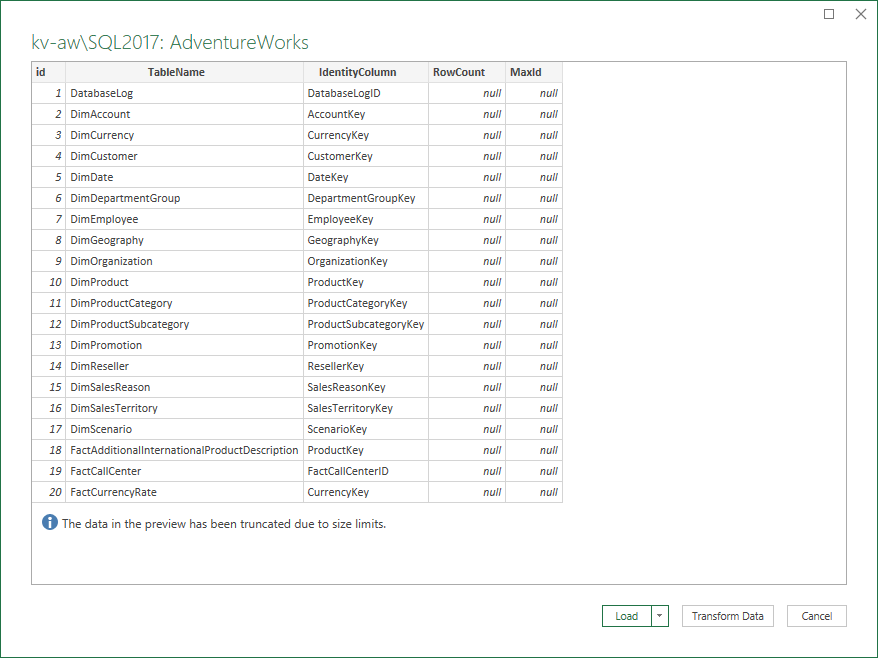Click the preview truncated message text
Image resolution: width=878 pixels, height=658 pixels.
click(x=224, y=524)
